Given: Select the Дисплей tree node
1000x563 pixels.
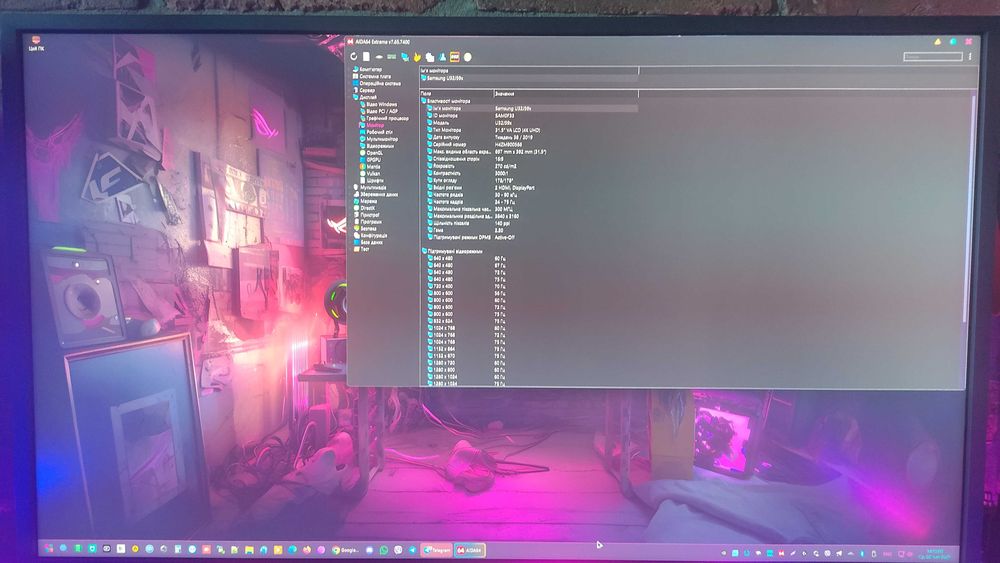Looking at the screenshot, I should [365, 98].
